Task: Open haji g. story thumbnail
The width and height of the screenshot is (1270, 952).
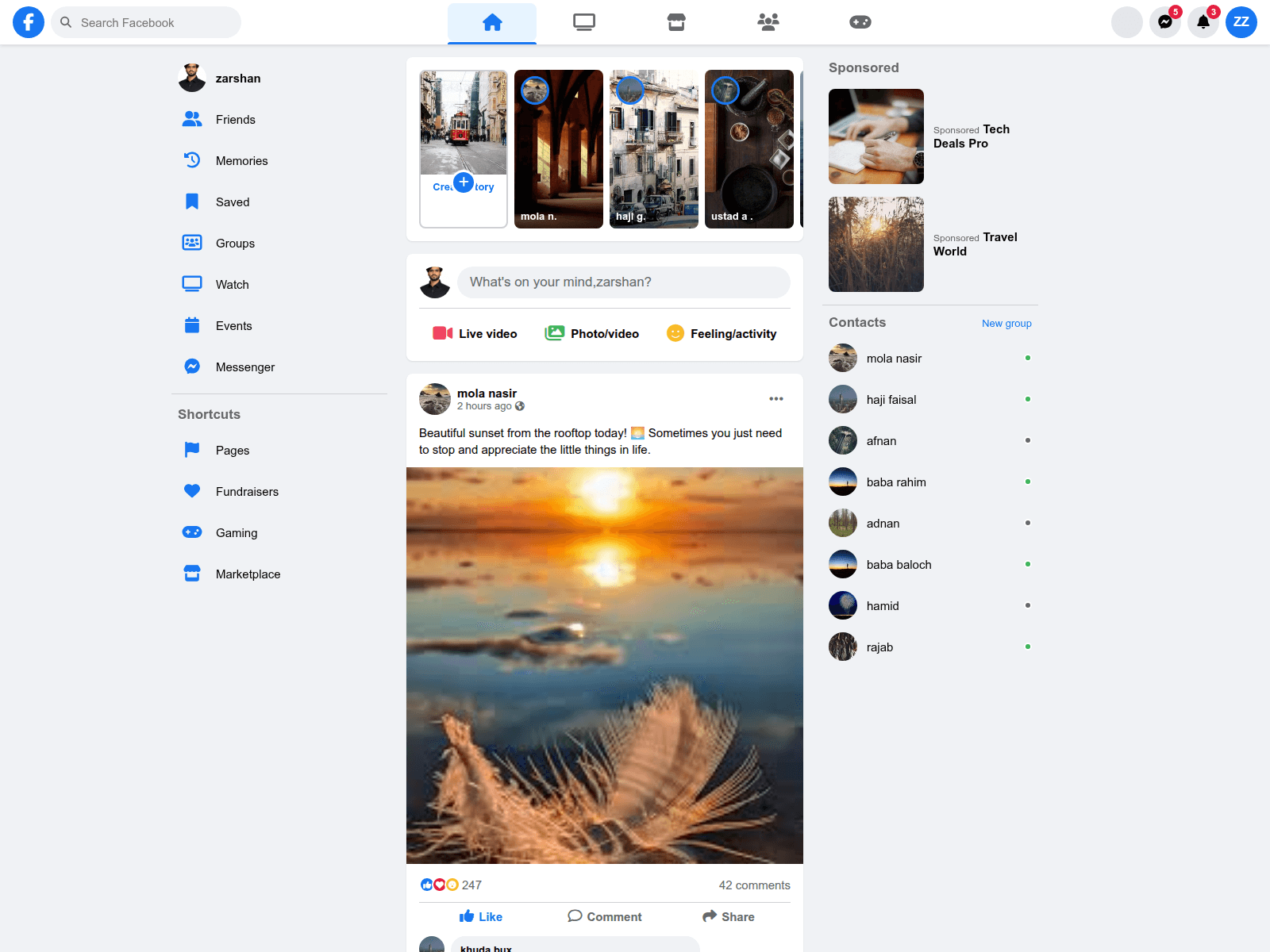Action: coord(653,149)
